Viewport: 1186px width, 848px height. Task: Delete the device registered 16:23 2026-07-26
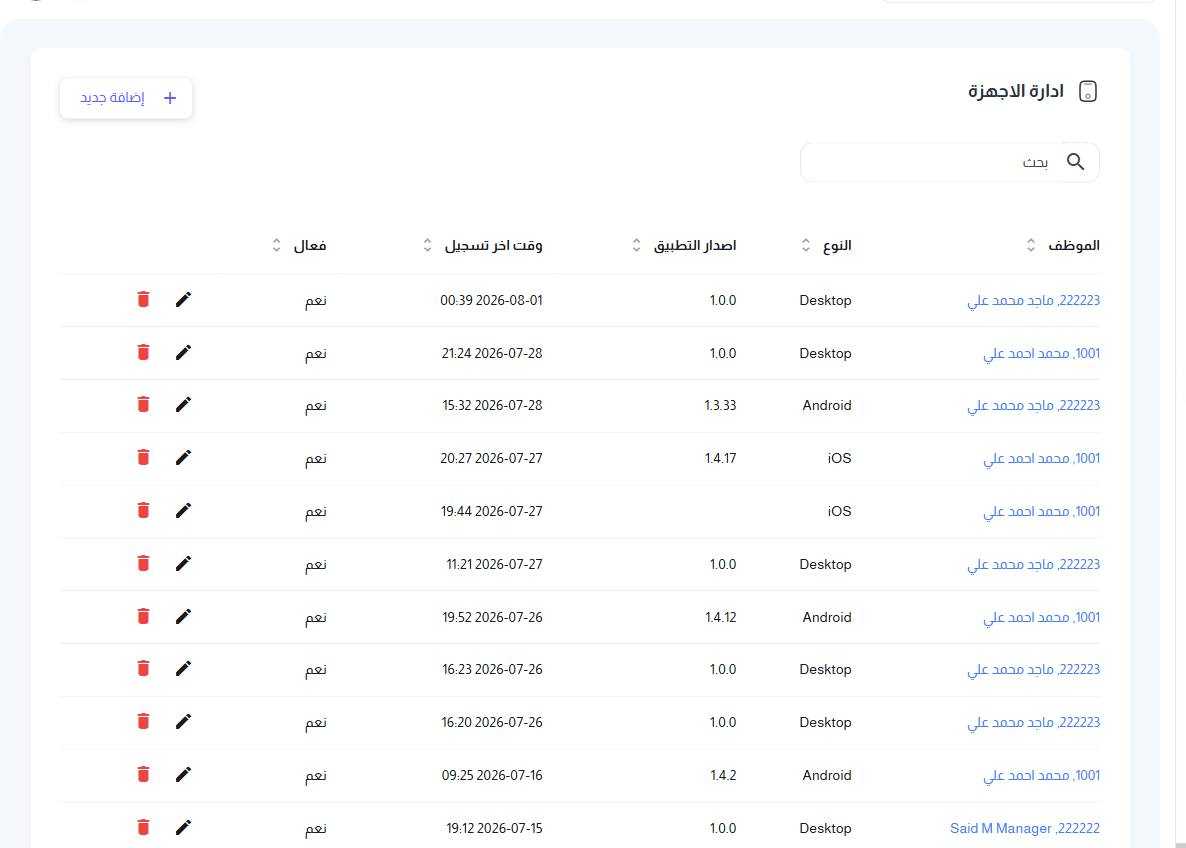tap(143, 669)
